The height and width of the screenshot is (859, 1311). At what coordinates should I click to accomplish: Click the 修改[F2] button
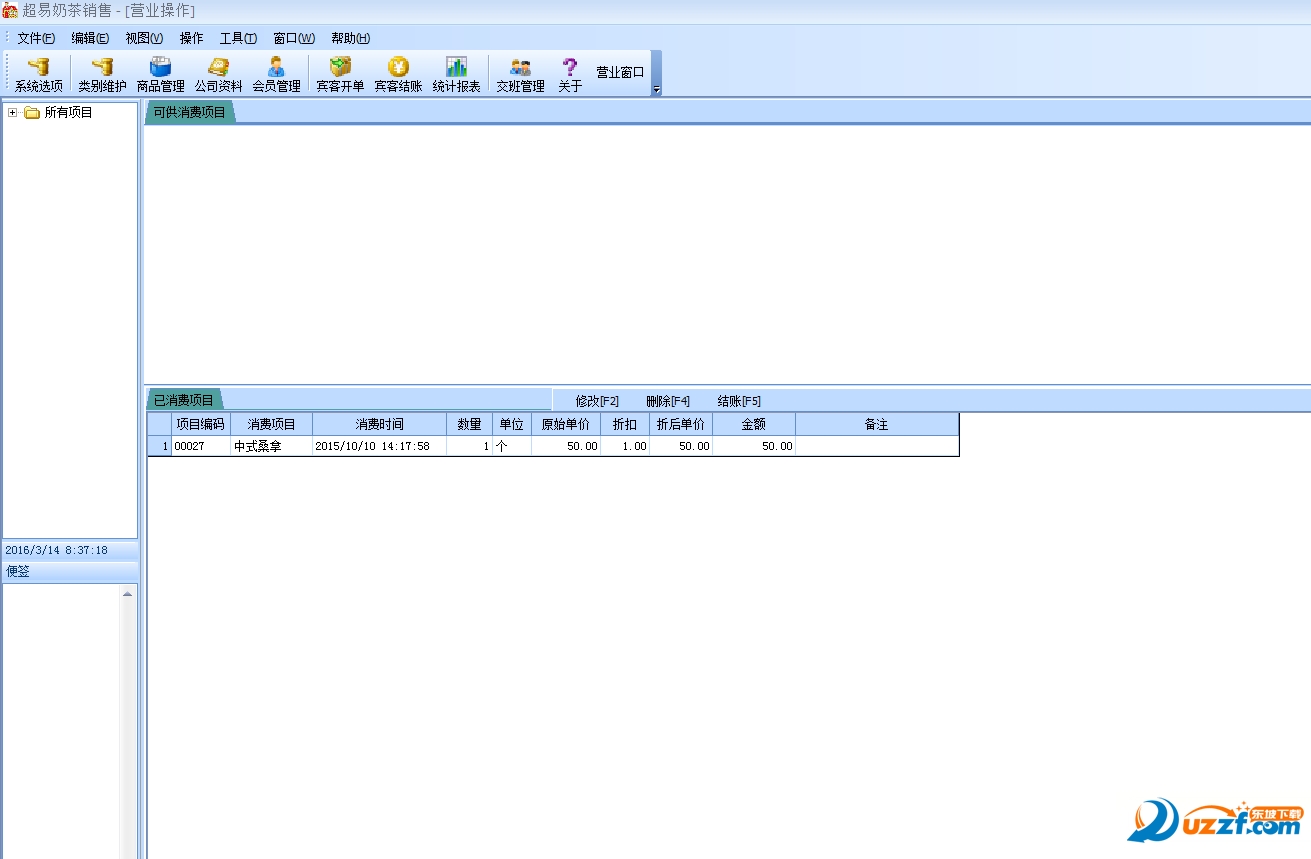pos(597,401)
